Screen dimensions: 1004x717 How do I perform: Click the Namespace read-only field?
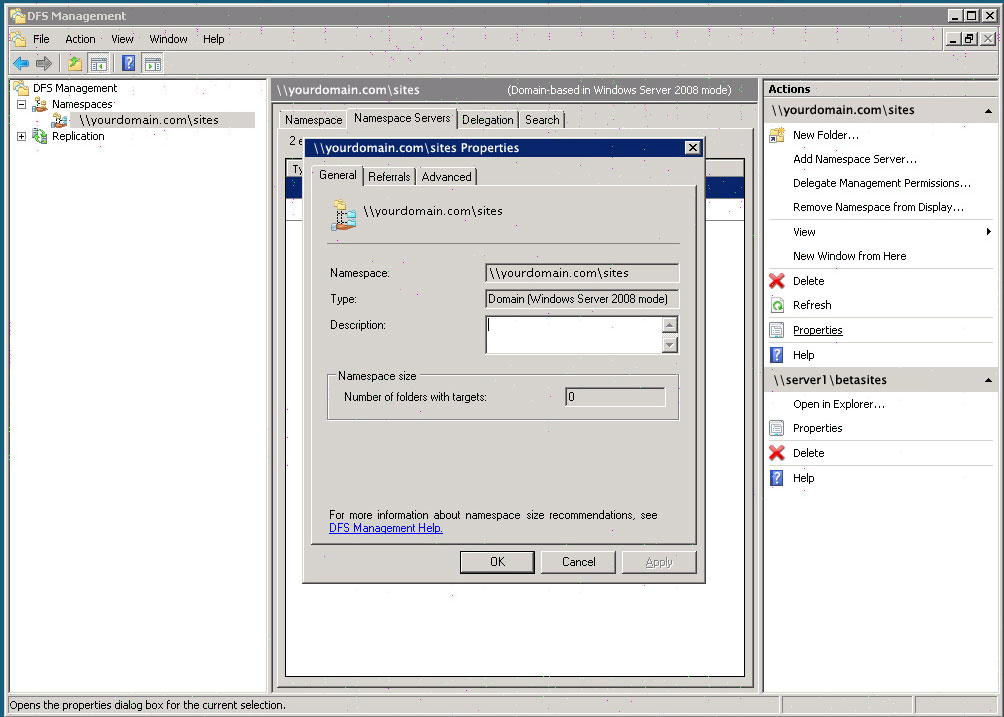click(582, 273)
